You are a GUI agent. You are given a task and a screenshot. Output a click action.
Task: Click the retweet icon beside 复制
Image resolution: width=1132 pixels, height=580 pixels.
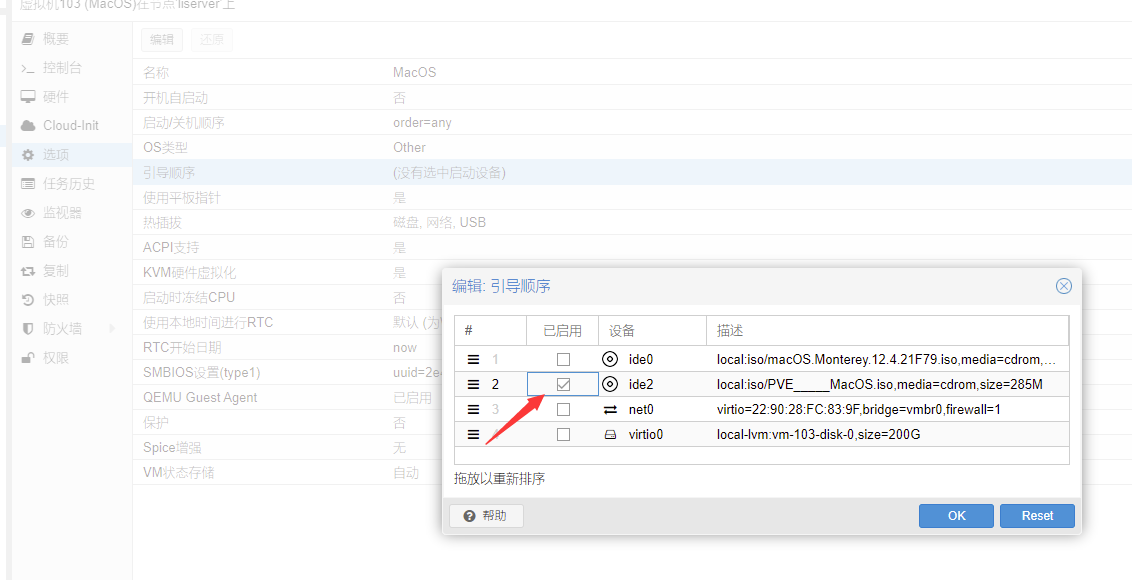[28, 271]
